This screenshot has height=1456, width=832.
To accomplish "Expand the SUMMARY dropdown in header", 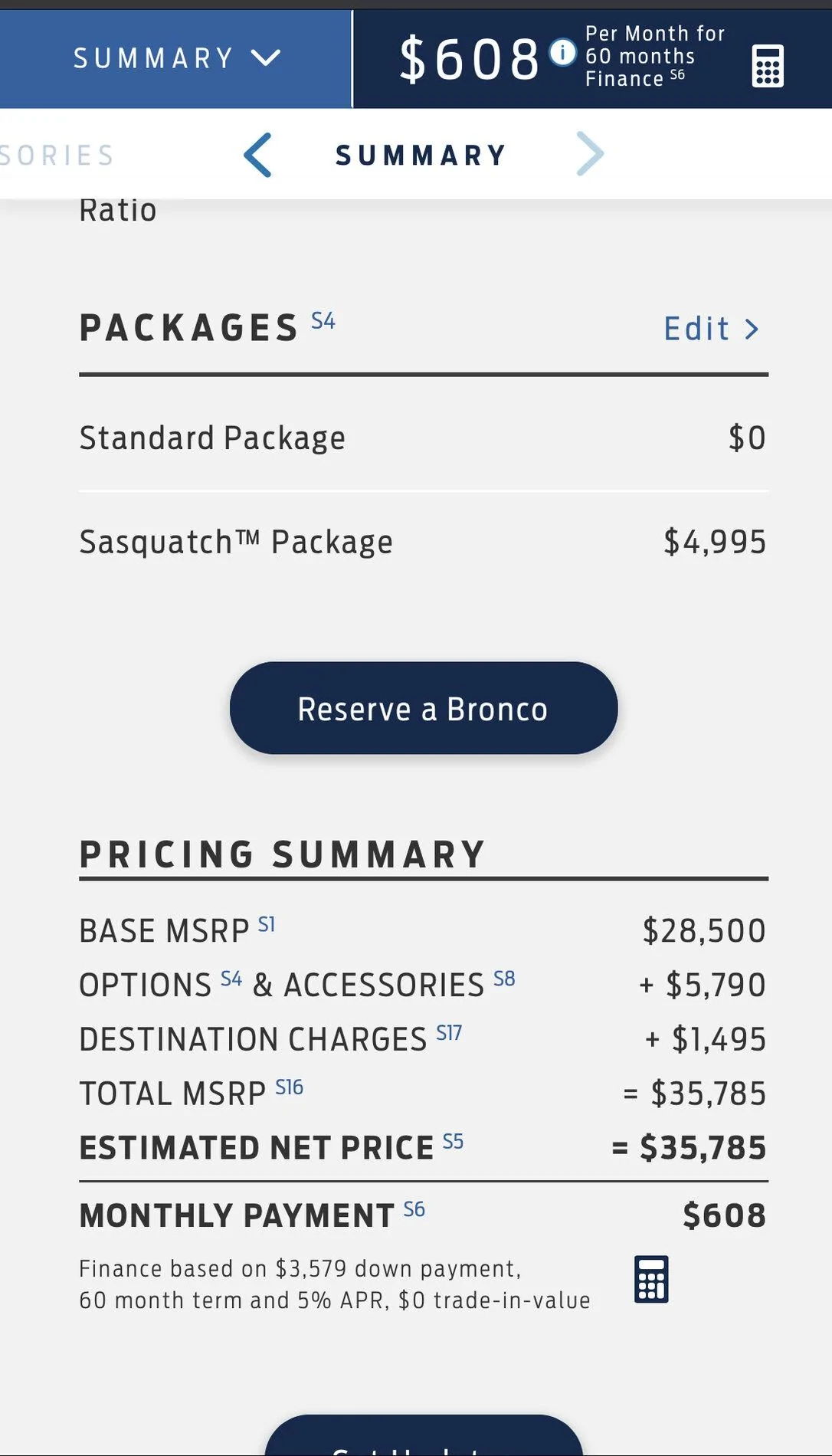I will point(175,58).
